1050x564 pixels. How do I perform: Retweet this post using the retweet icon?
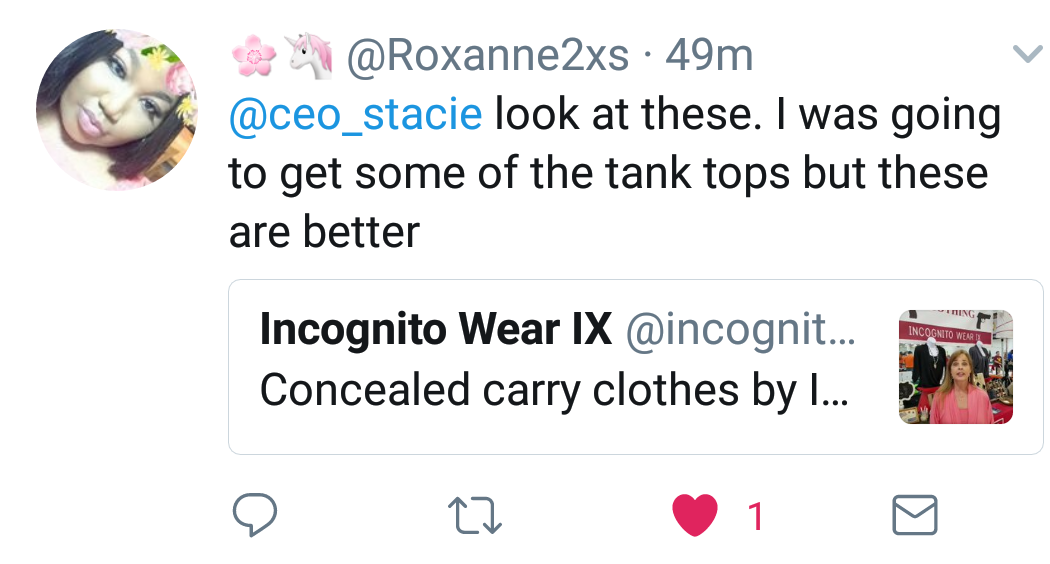(x=476, y=515)
